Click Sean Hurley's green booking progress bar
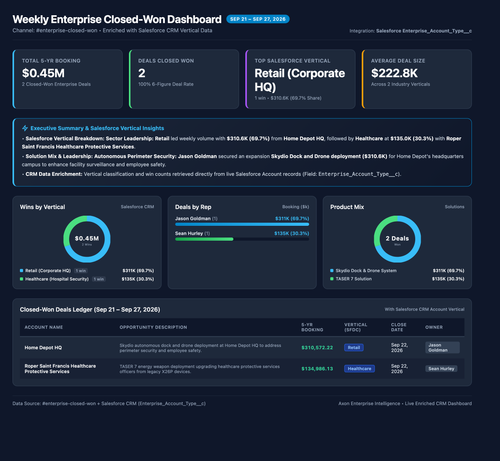This screenshot has height=461, width=500. click(x=204, y=239)
